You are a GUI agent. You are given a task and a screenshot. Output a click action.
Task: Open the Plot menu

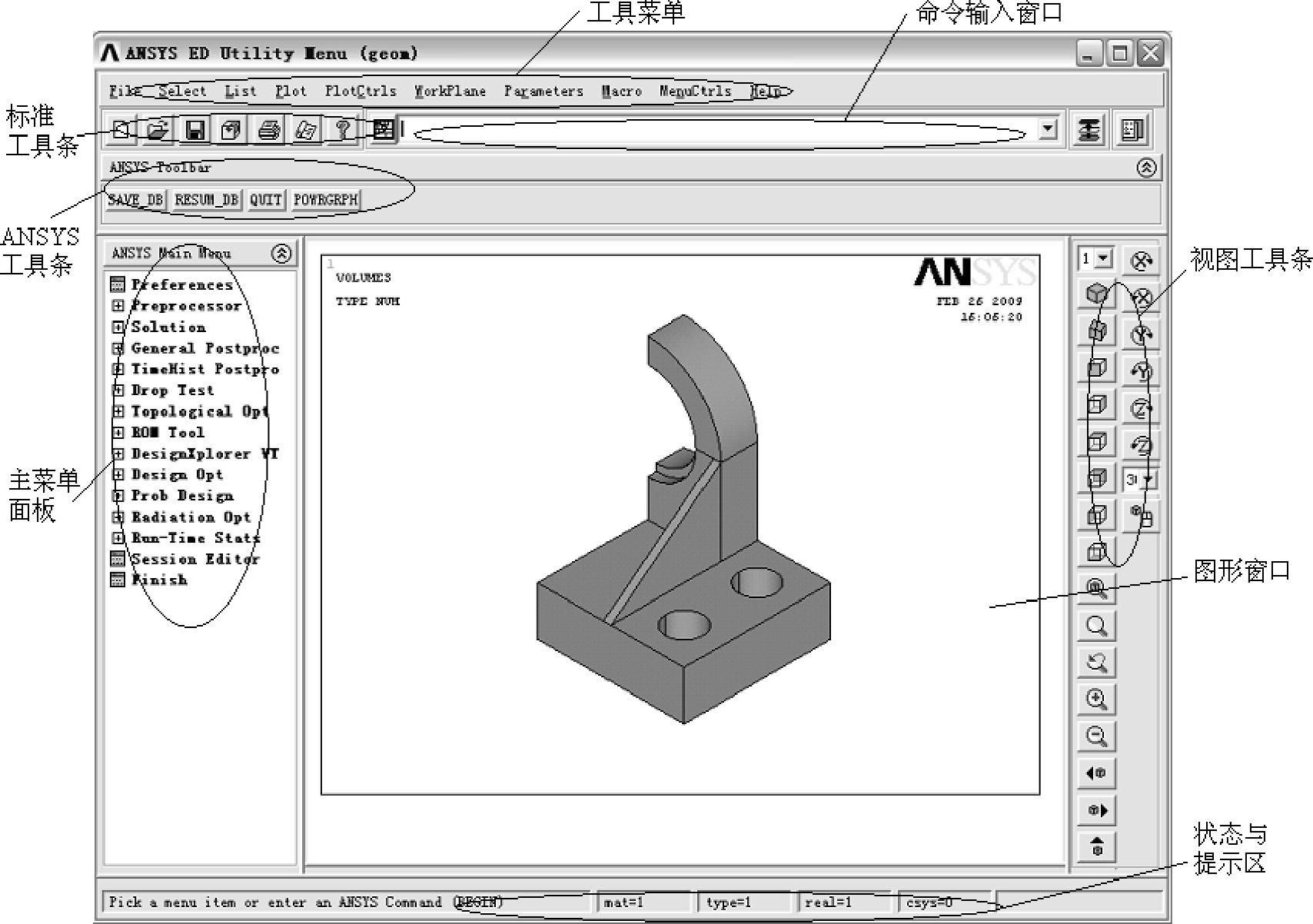point(291,91)
